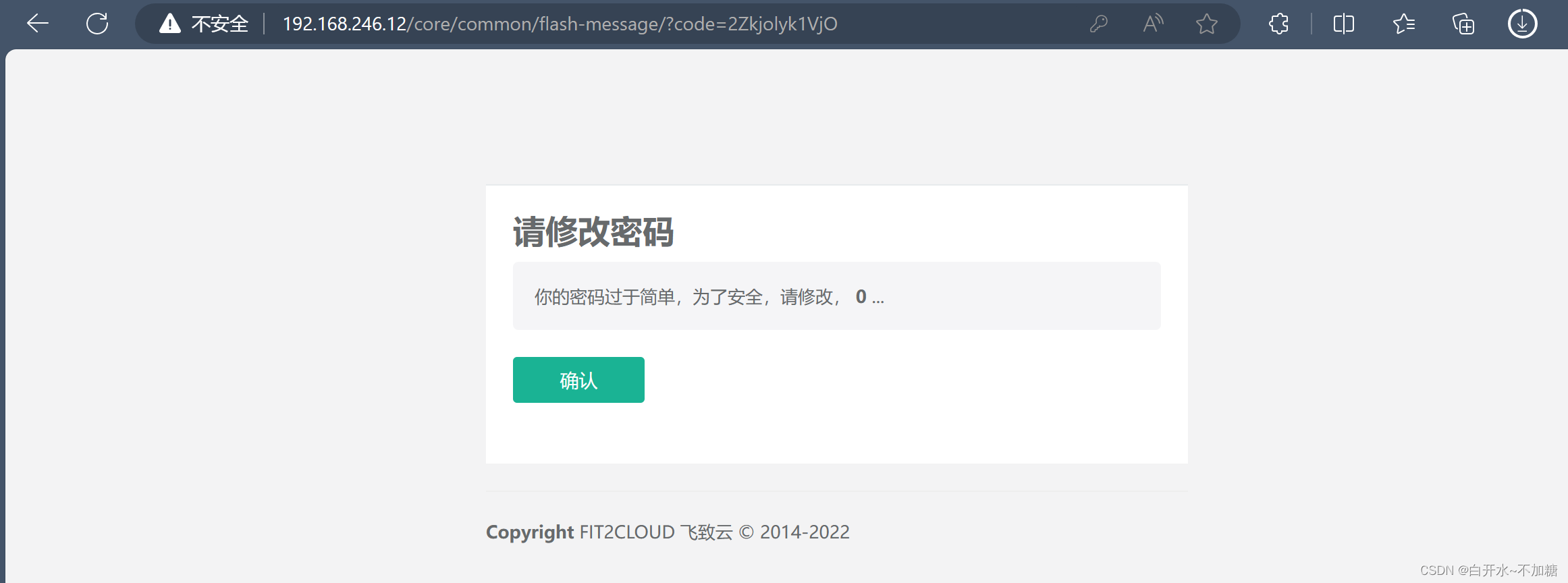Viewport: 1568px width, 583px height.
Task: Click FIT2CLOUD 飞致云 footer text
Action: click(x=656, y=532)
